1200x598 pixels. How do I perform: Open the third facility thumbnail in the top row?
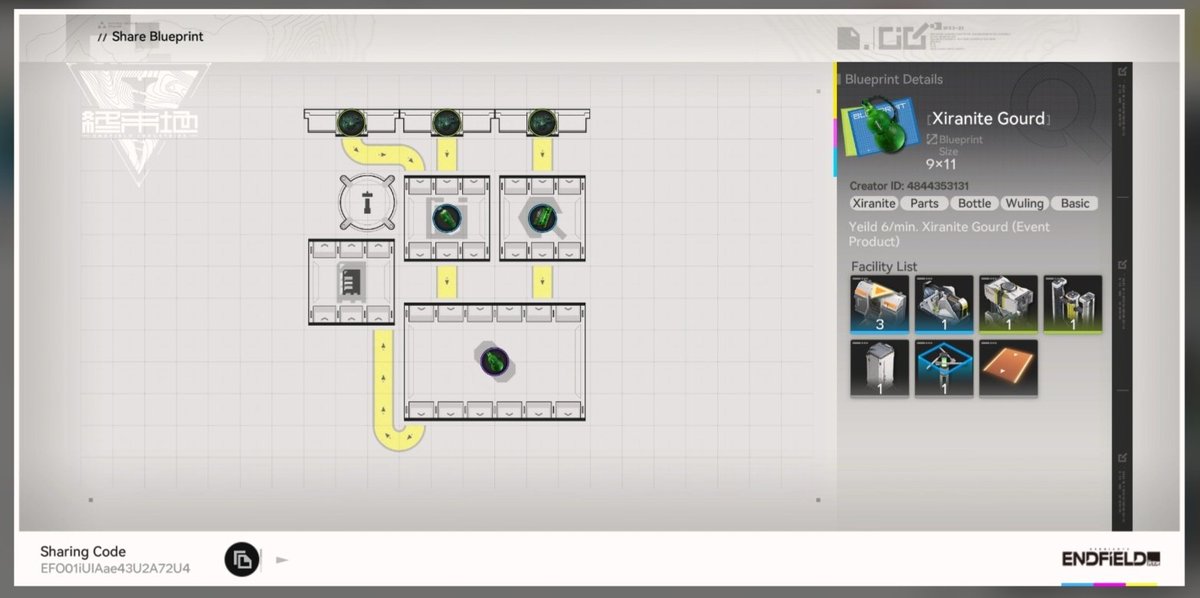coord(1008,304)
